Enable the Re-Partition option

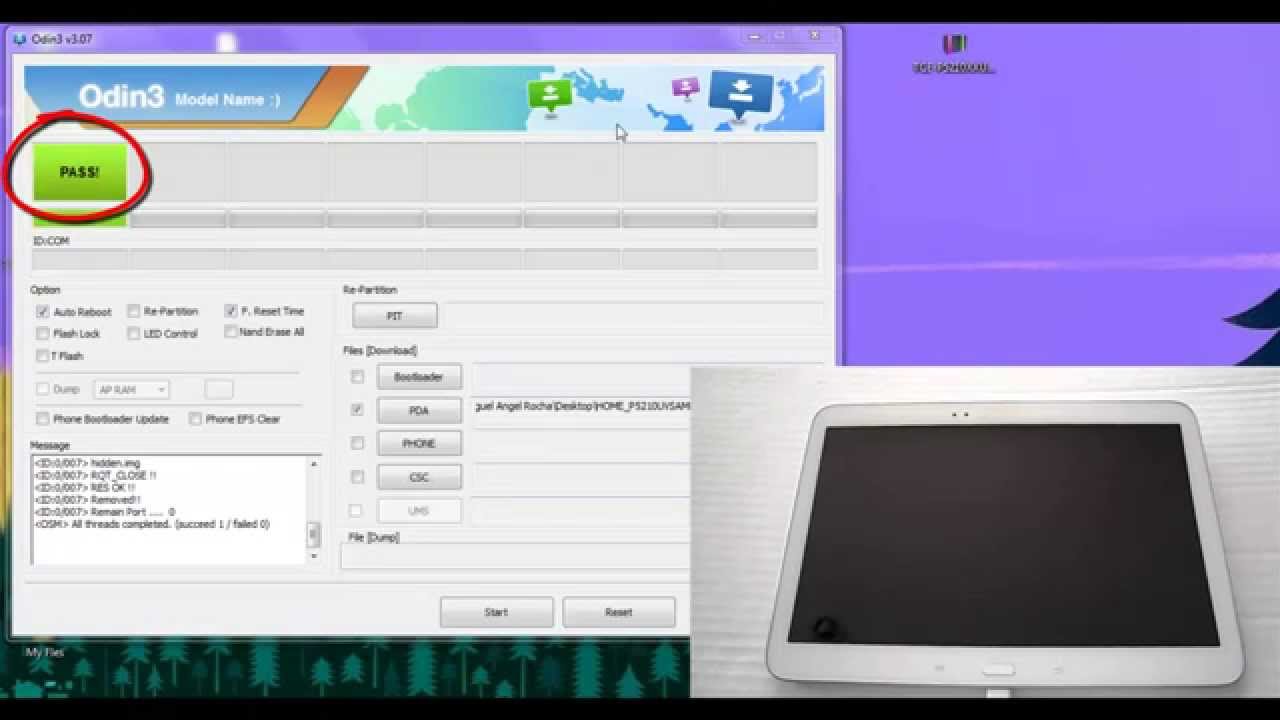point(133,311)
